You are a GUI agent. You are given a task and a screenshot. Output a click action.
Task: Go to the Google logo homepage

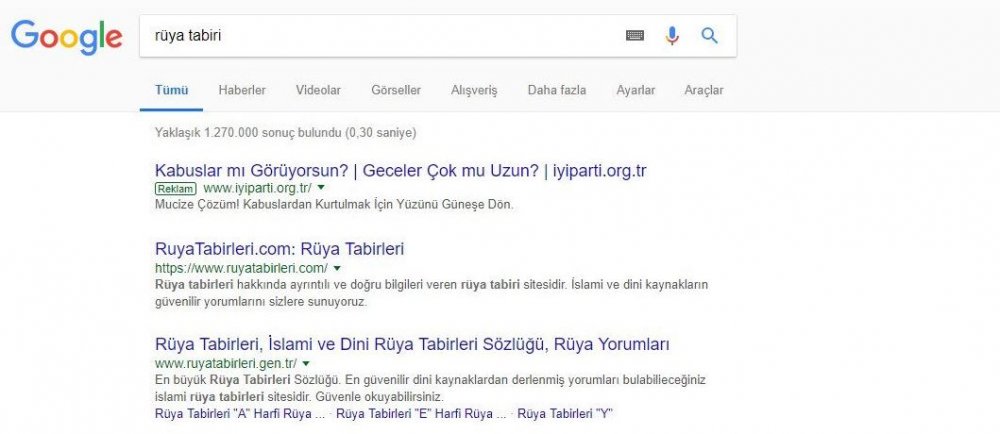[66, 37]
